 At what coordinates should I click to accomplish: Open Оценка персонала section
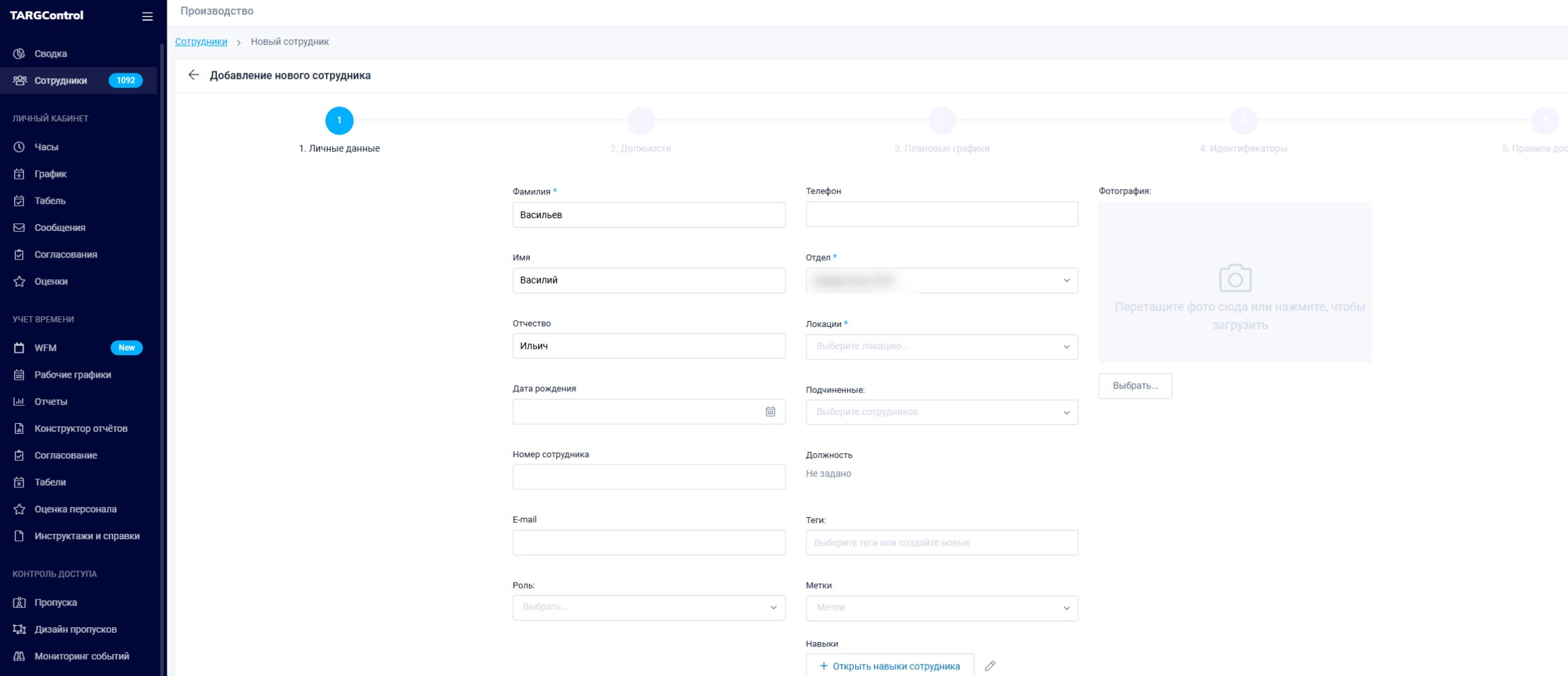click(x=75, y=509)
